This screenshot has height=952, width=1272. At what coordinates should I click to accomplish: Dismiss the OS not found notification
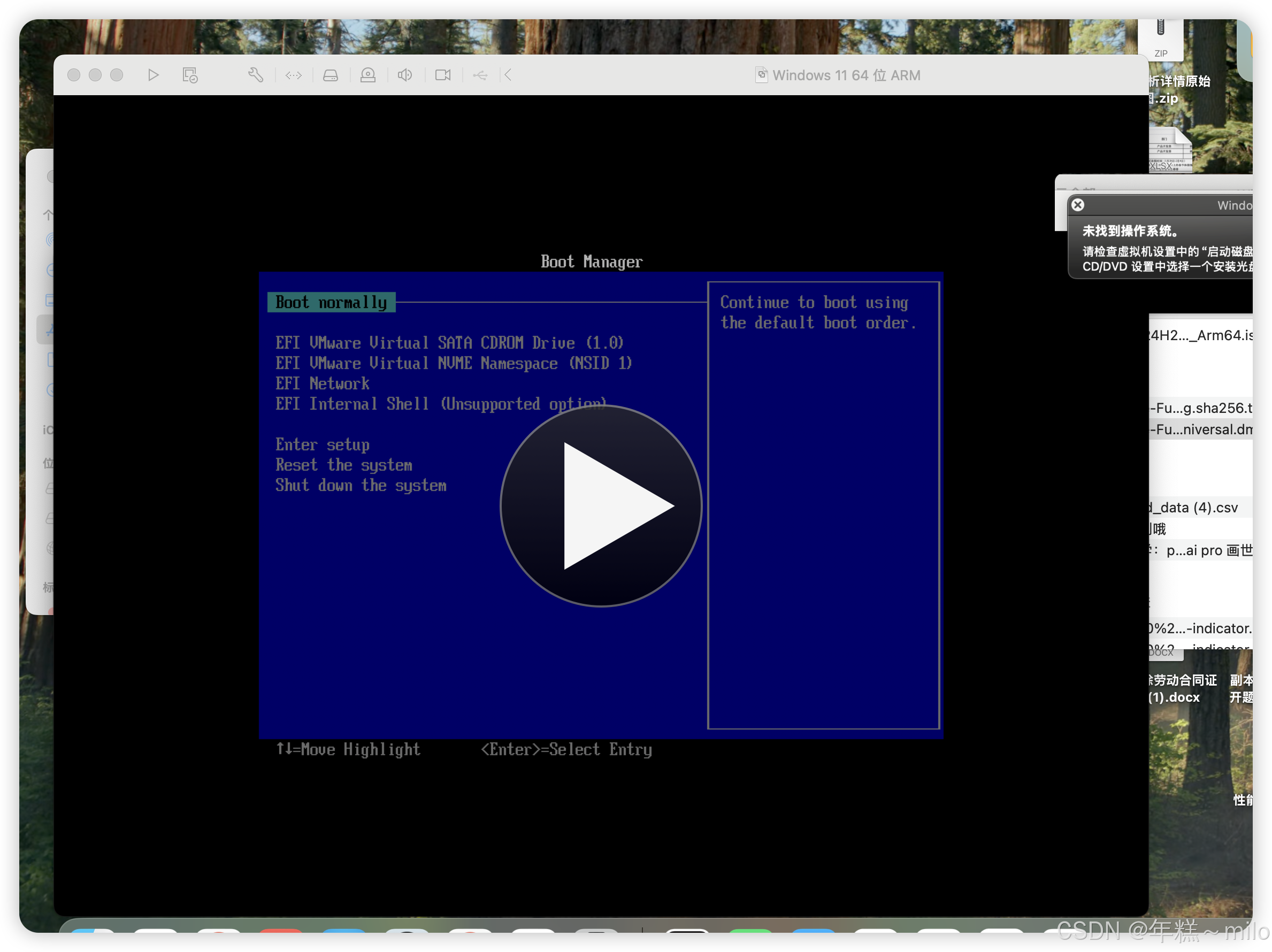pos(1078,205)
